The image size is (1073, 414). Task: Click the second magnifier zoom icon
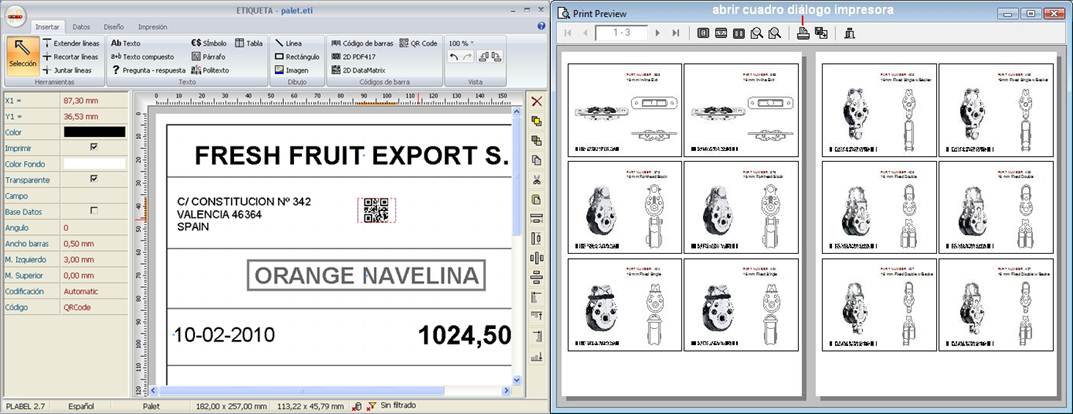(775, 33)
